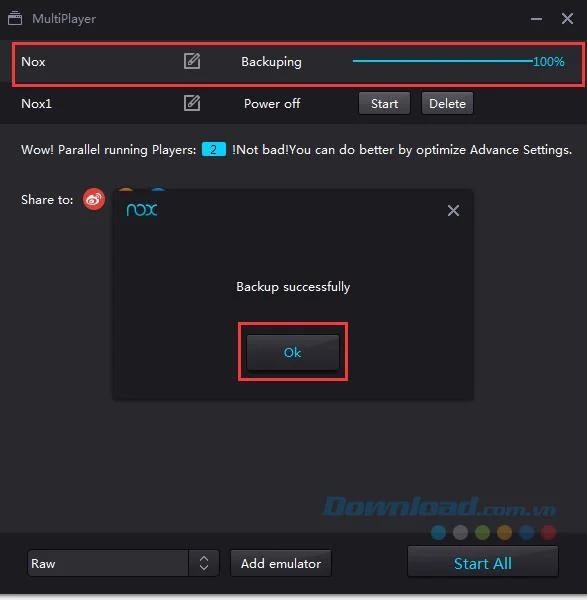Share to Weibo icon
587x600 pixels.
(x=94, y=199)
